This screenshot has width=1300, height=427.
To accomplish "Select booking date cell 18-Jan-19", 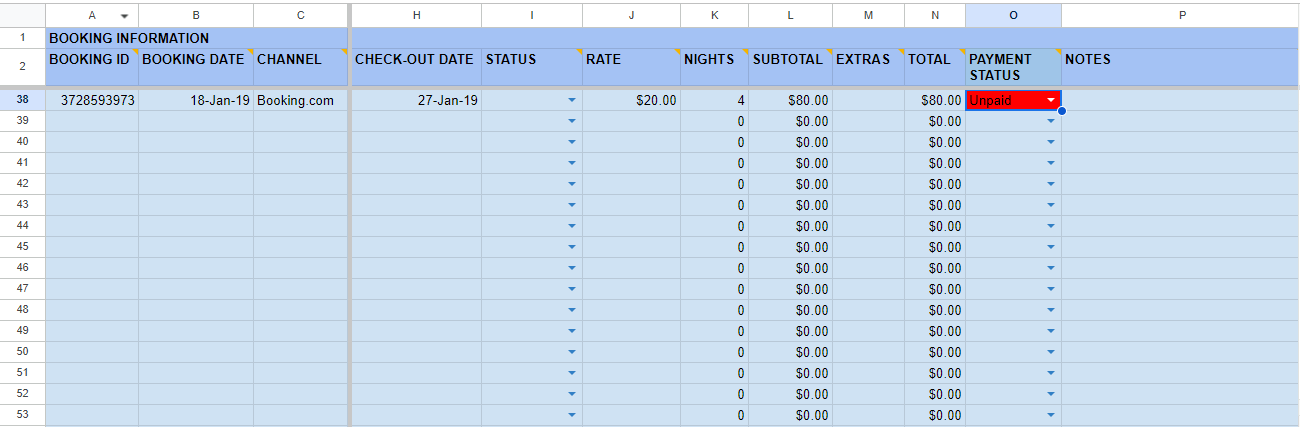I will tap(196, 100).
